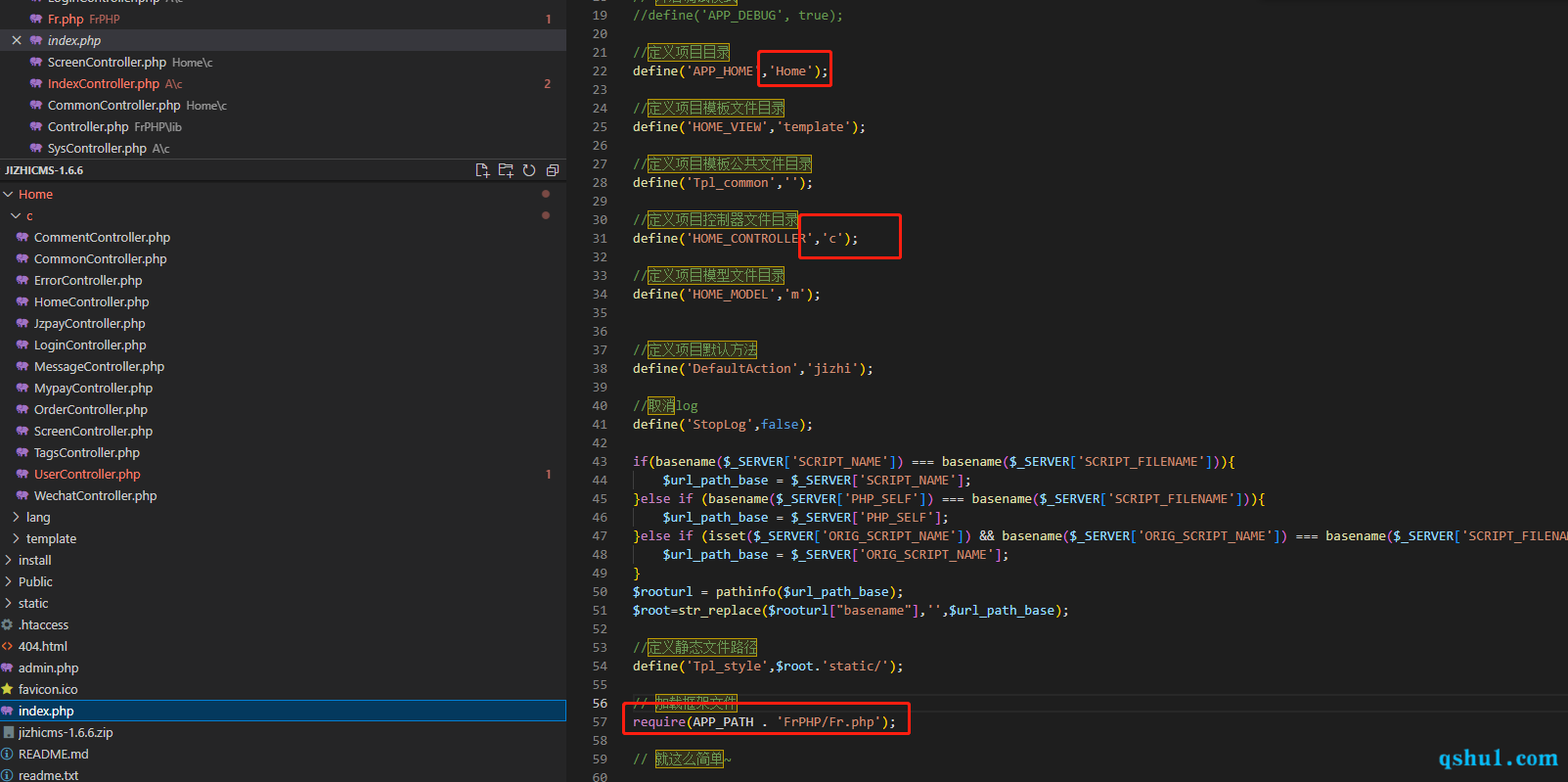The image size is (1568, 782).
Task: Click the New Folder icon in explorer header
Action: pyautogui.click(x=506, y=170)
